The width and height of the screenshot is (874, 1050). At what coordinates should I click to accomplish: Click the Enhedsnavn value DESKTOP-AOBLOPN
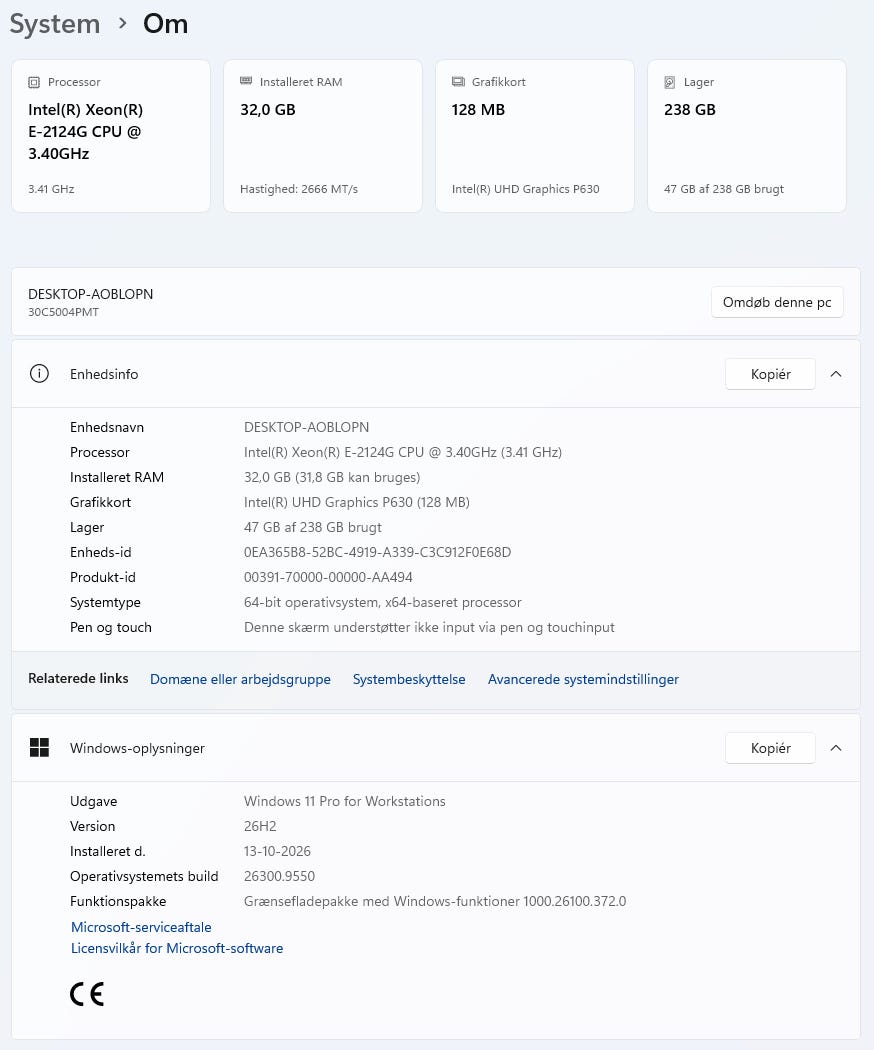coord(307,427)
